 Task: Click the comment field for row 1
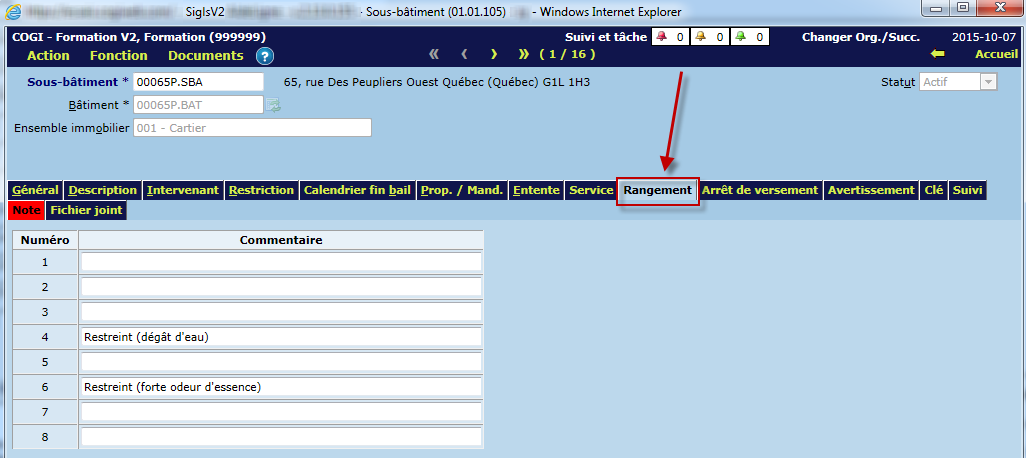281,262
